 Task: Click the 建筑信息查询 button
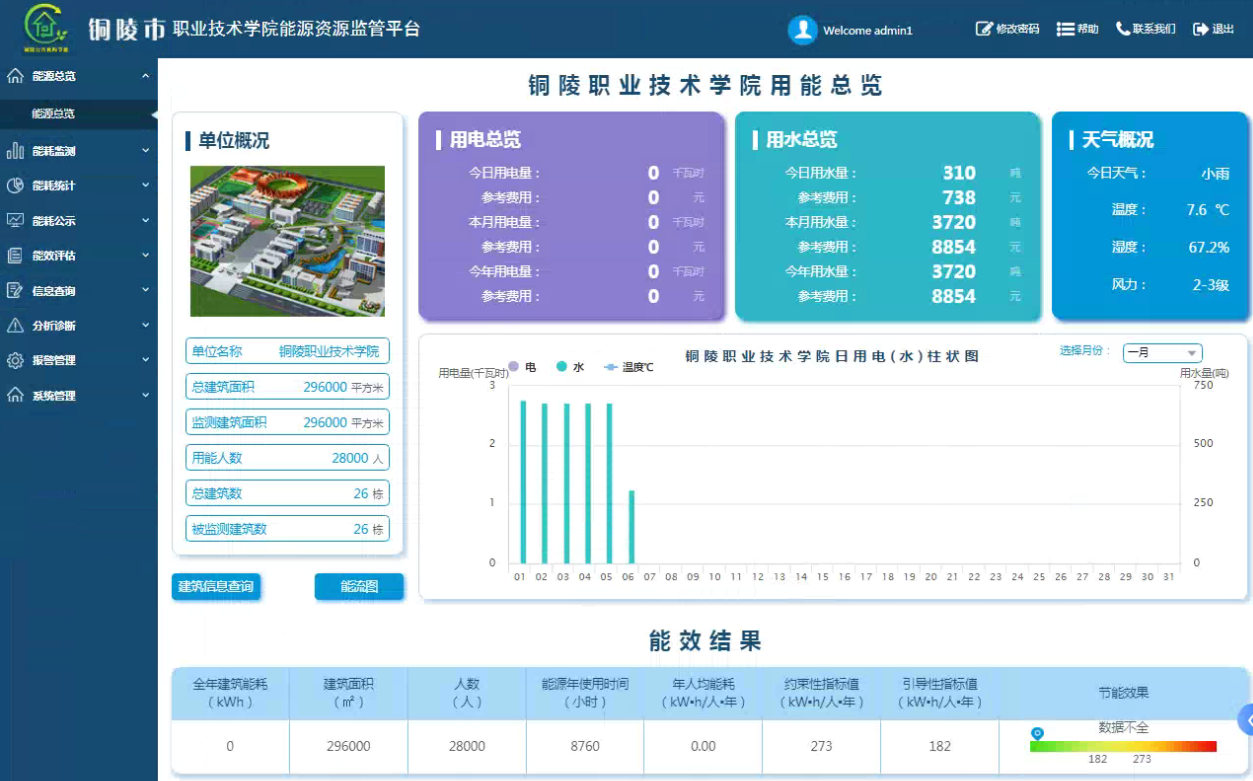coord(216,587)
